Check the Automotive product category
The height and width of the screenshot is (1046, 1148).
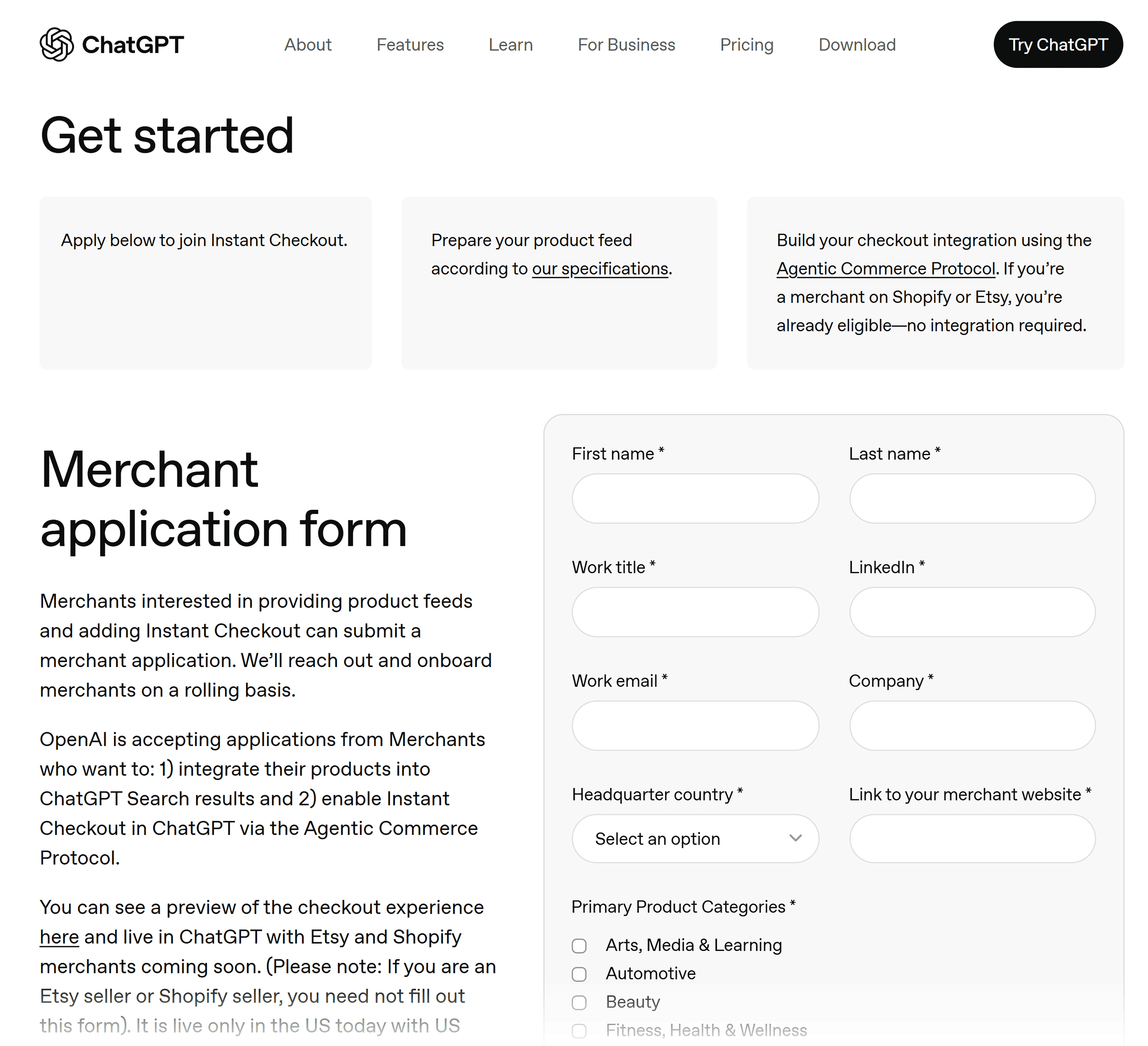click(579, 974)
